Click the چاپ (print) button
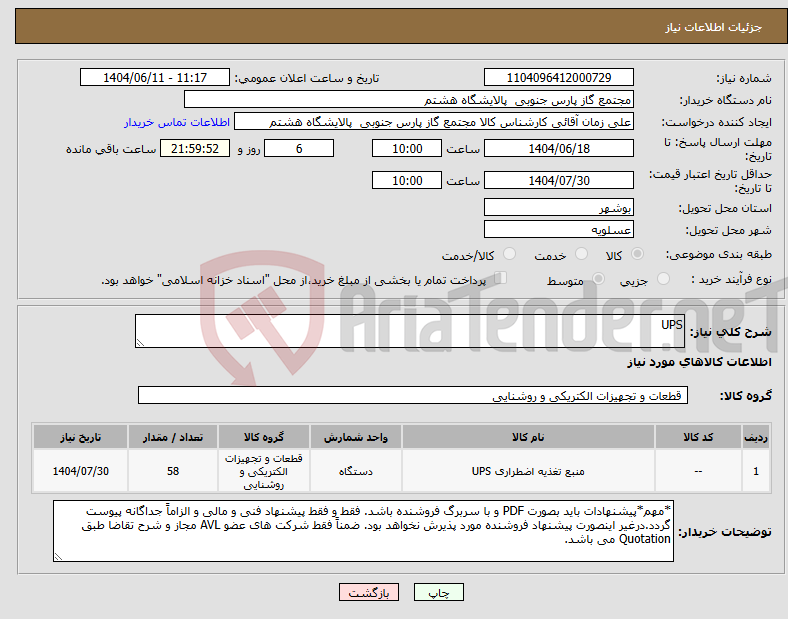 click(x=438, y=592)
